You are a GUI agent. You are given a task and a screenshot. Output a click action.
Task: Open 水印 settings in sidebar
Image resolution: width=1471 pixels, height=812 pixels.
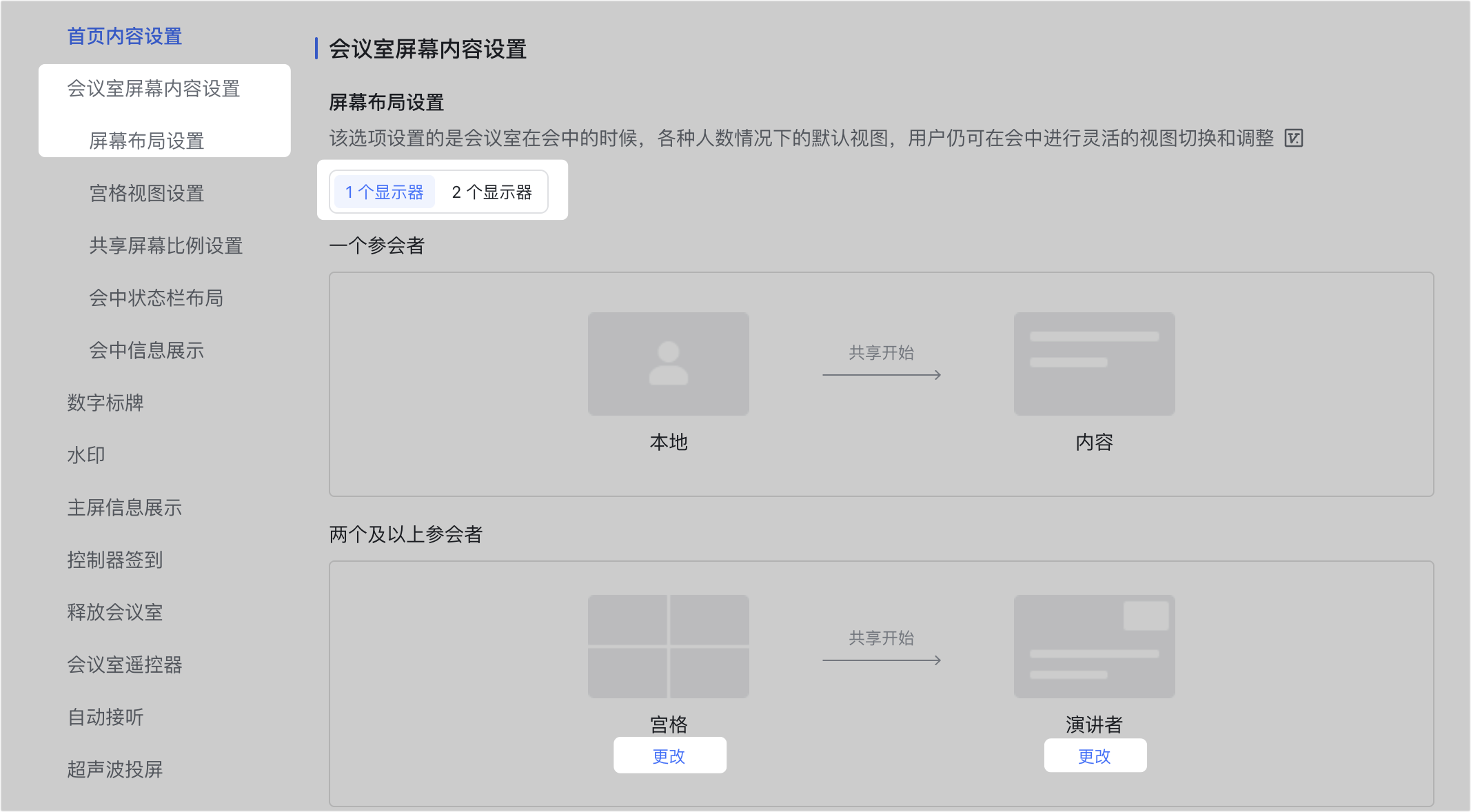pyautogui.click(x=86, y=456)
